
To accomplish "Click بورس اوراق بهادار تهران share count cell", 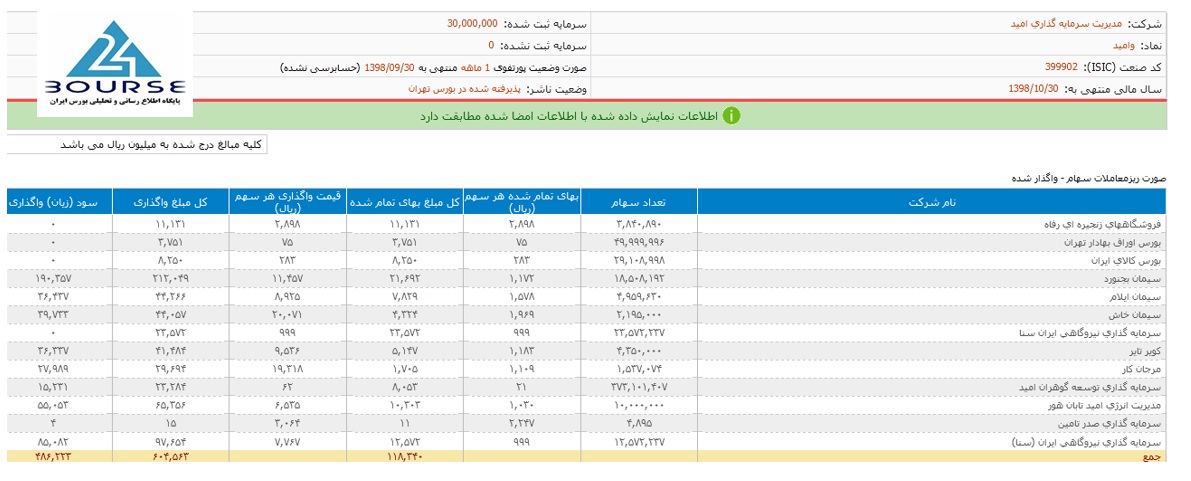I will coord(639,242).
